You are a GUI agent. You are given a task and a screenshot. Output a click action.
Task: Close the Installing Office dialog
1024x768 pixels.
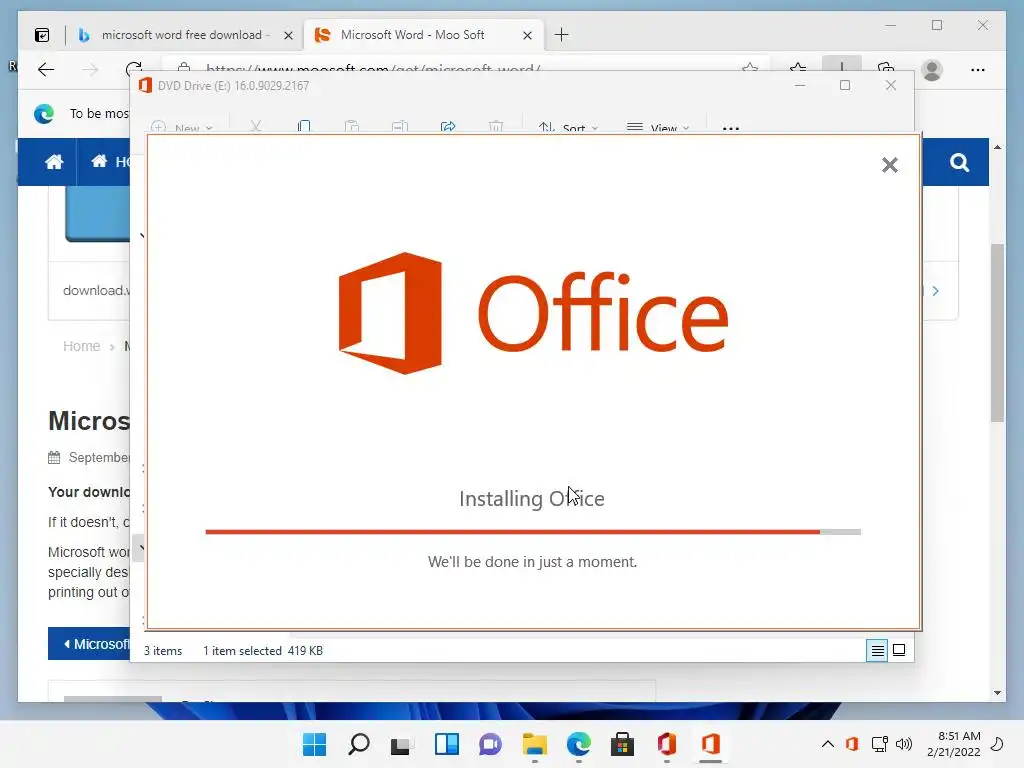coord(889,165)
